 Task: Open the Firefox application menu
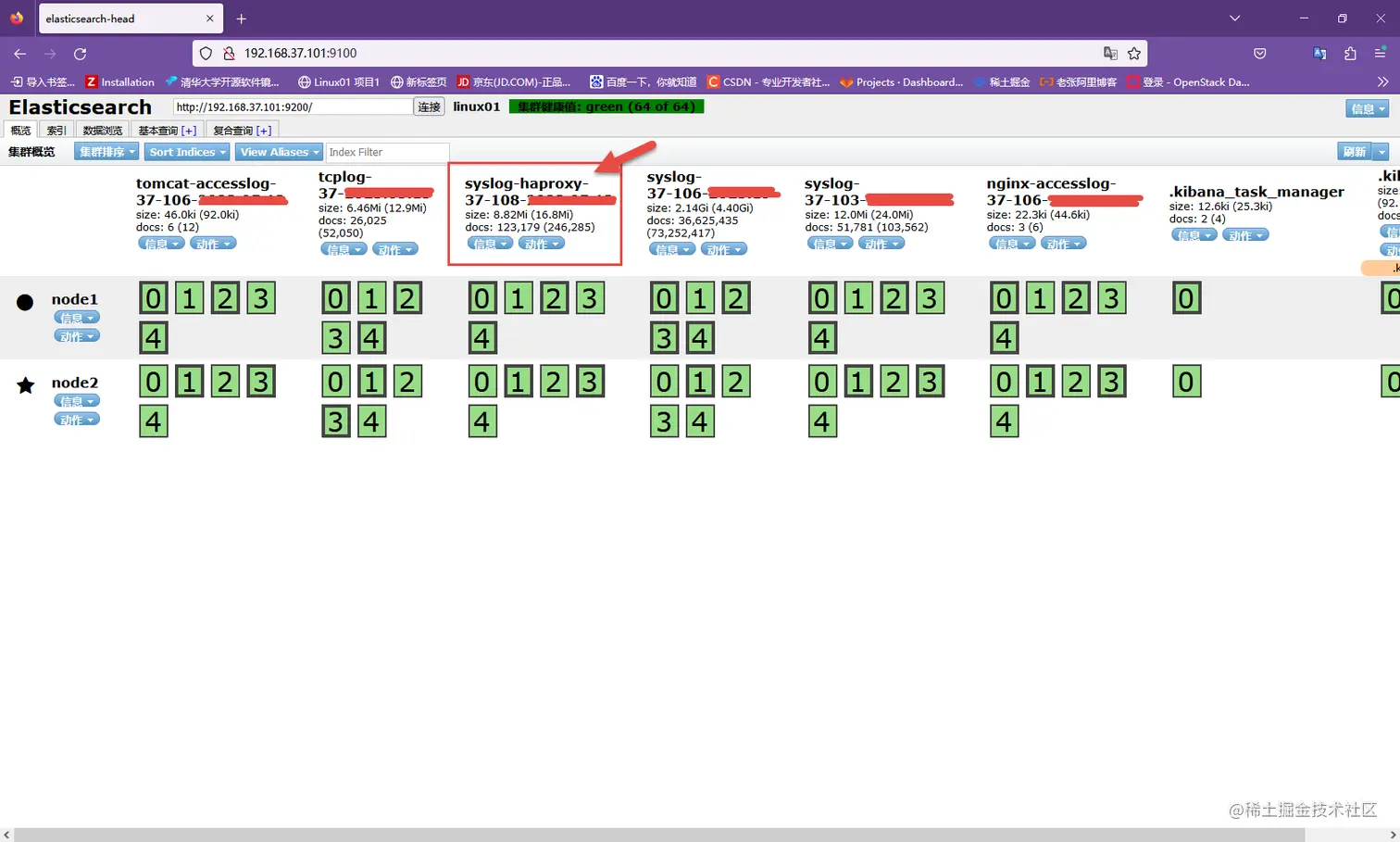(x=1380, y=54)
